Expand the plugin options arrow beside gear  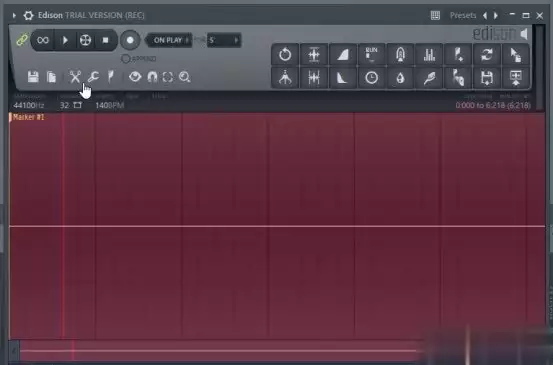pos(14,15)
